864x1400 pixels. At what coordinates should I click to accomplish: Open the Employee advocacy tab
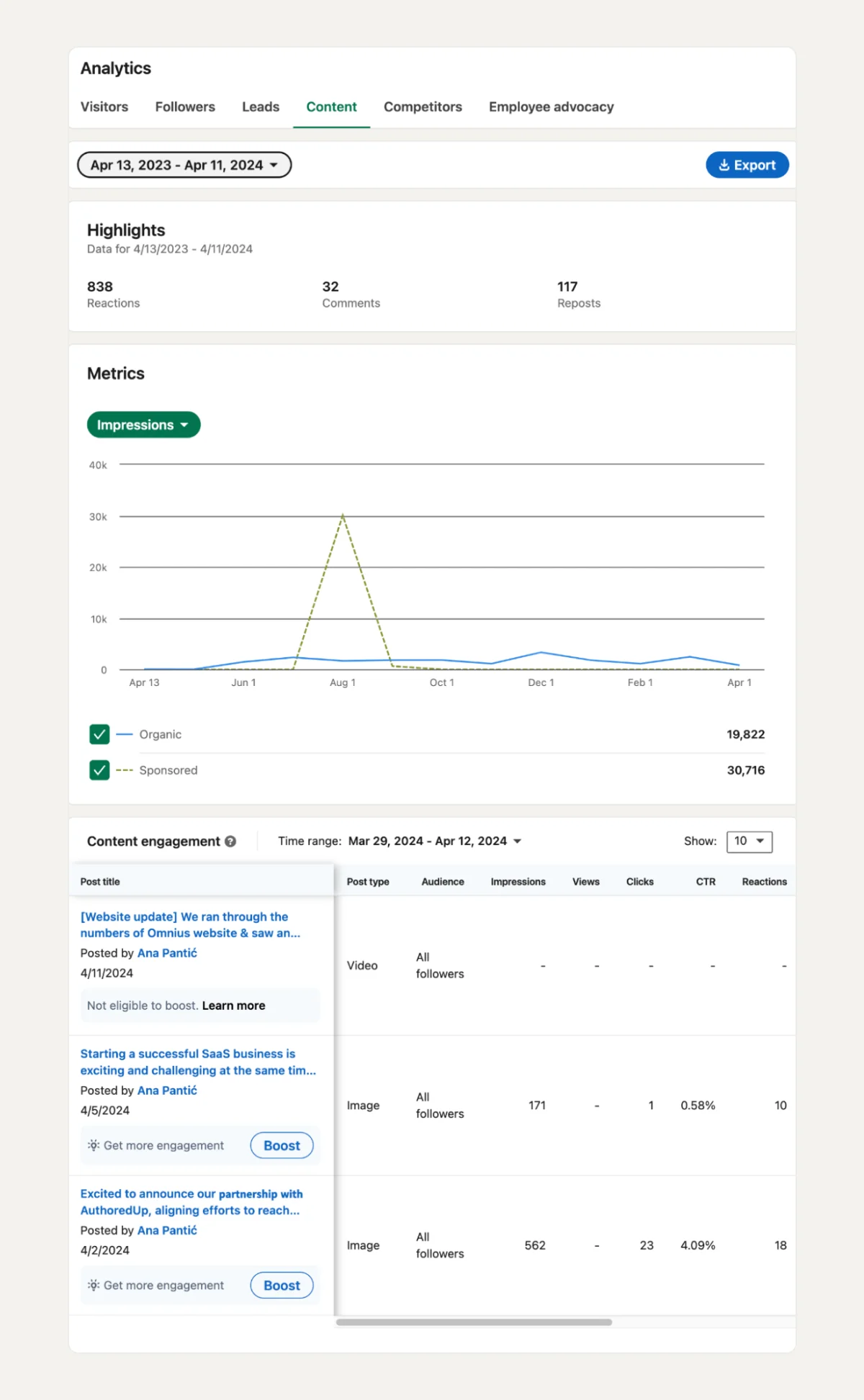(x=552, y=107)
